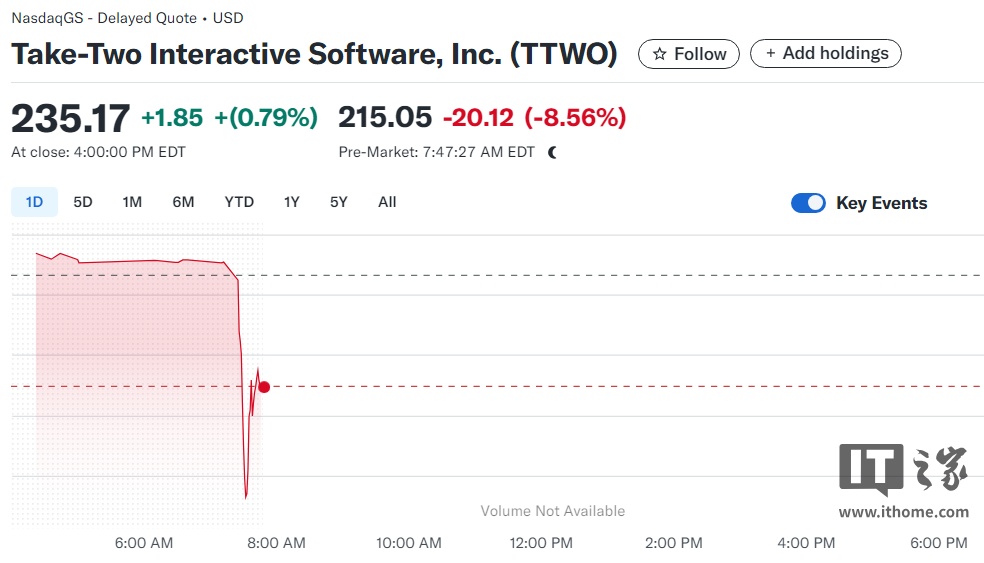
Task: Click the Follow button
Action: pos(688,54)
